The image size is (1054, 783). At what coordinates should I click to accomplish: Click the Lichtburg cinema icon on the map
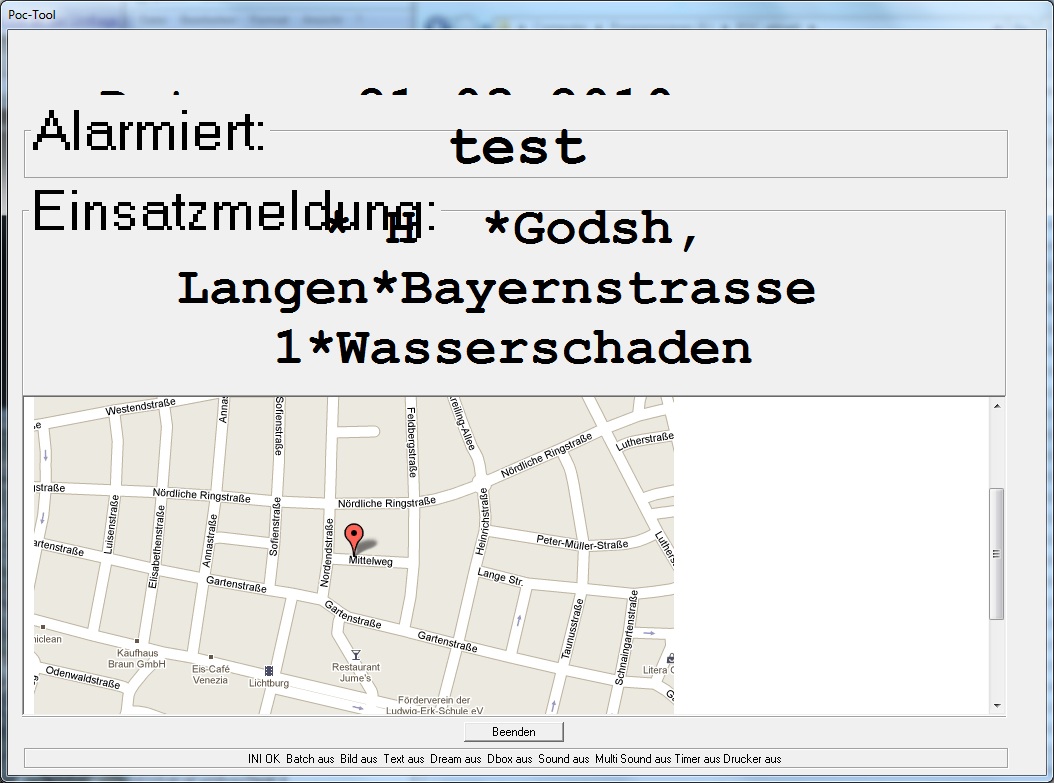[268, 669]
